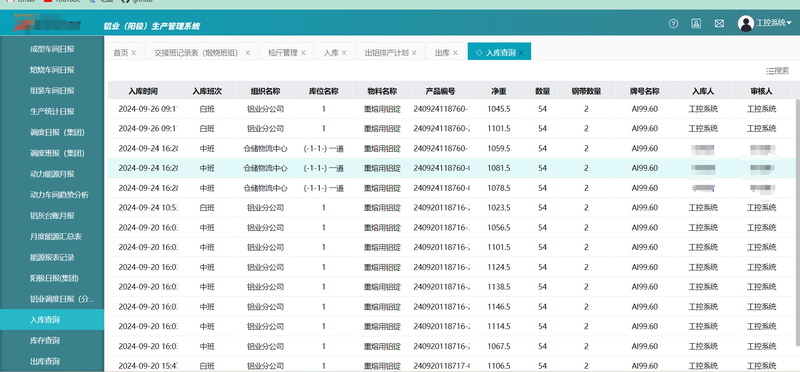This screenshot has height=372, width=800.
Task: Close the 交接班记录表 tab
Action: tap(248, 53)
